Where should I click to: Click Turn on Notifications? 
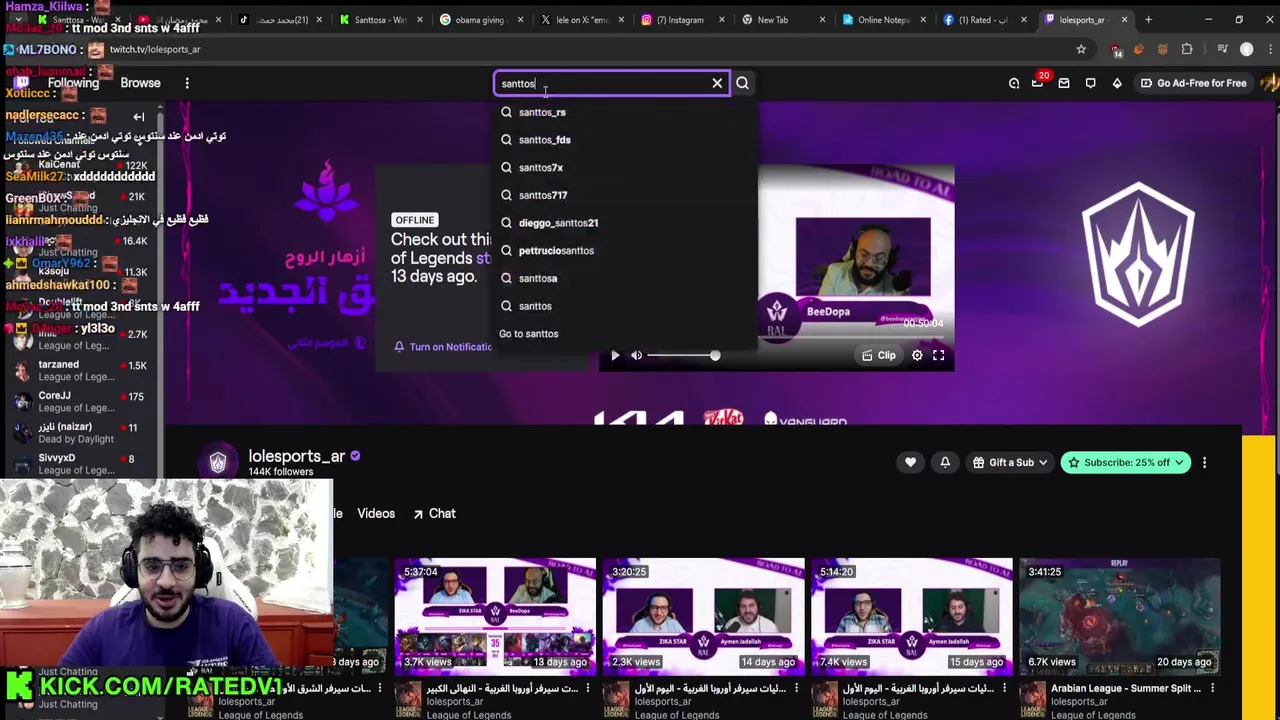(x=442, y=347)
